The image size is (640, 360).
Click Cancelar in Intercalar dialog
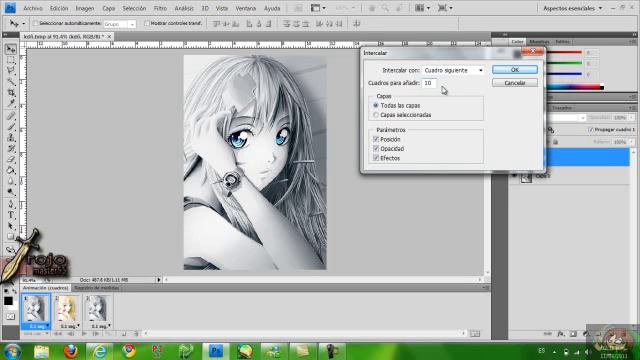click(515, 83)
